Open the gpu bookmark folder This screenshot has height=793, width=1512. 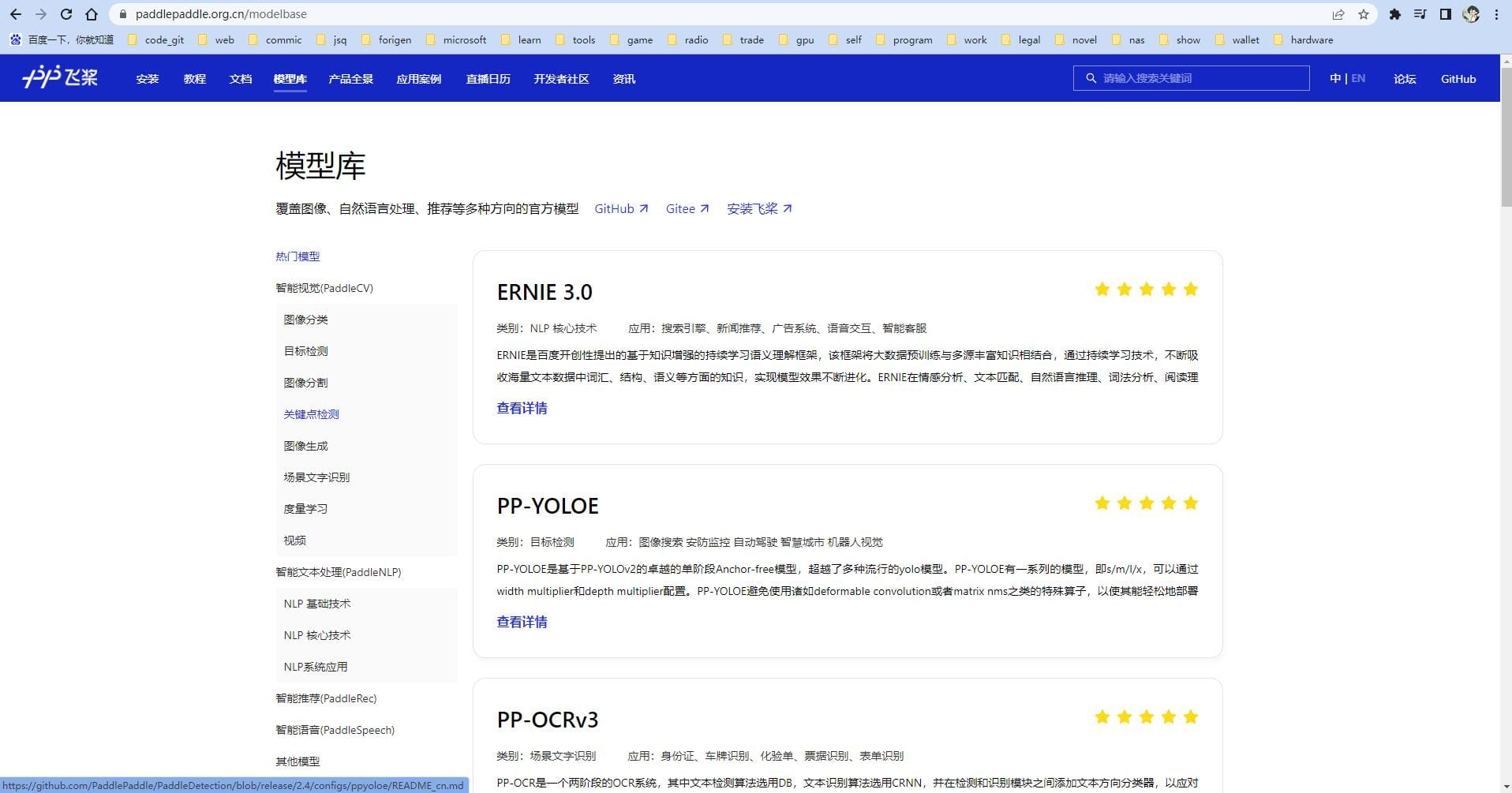[796, 39]
